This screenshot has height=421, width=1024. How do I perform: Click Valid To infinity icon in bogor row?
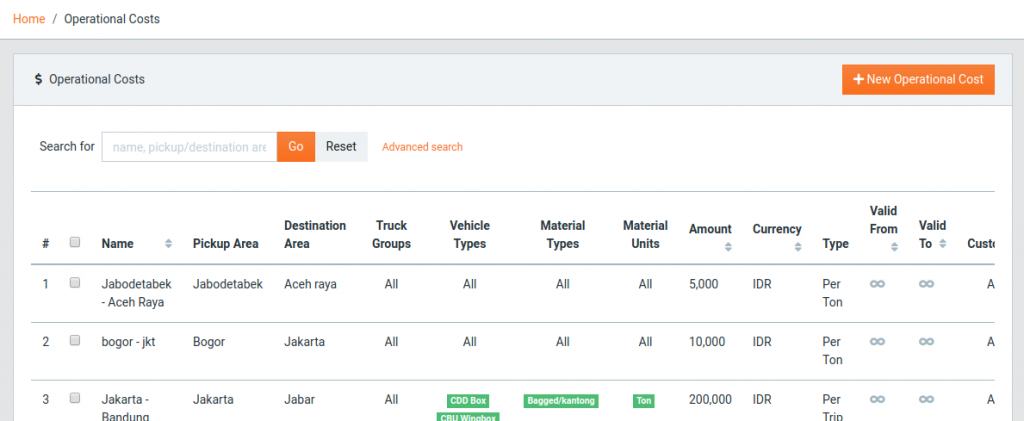click(x=926, y=341)
